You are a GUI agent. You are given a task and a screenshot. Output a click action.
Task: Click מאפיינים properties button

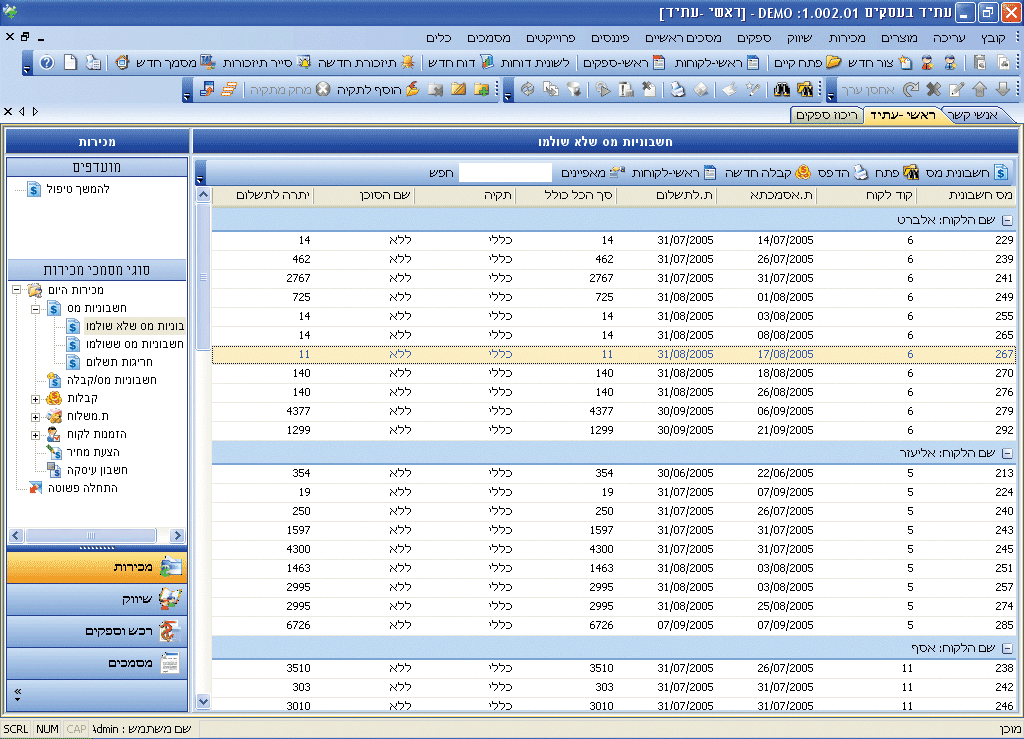coord(593,172)
